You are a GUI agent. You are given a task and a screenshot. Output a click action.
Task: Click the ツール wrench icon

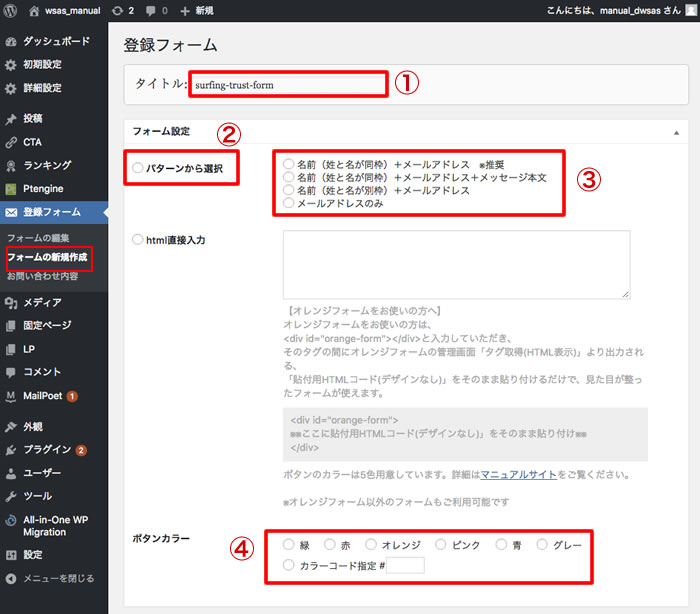click(11, 496)
